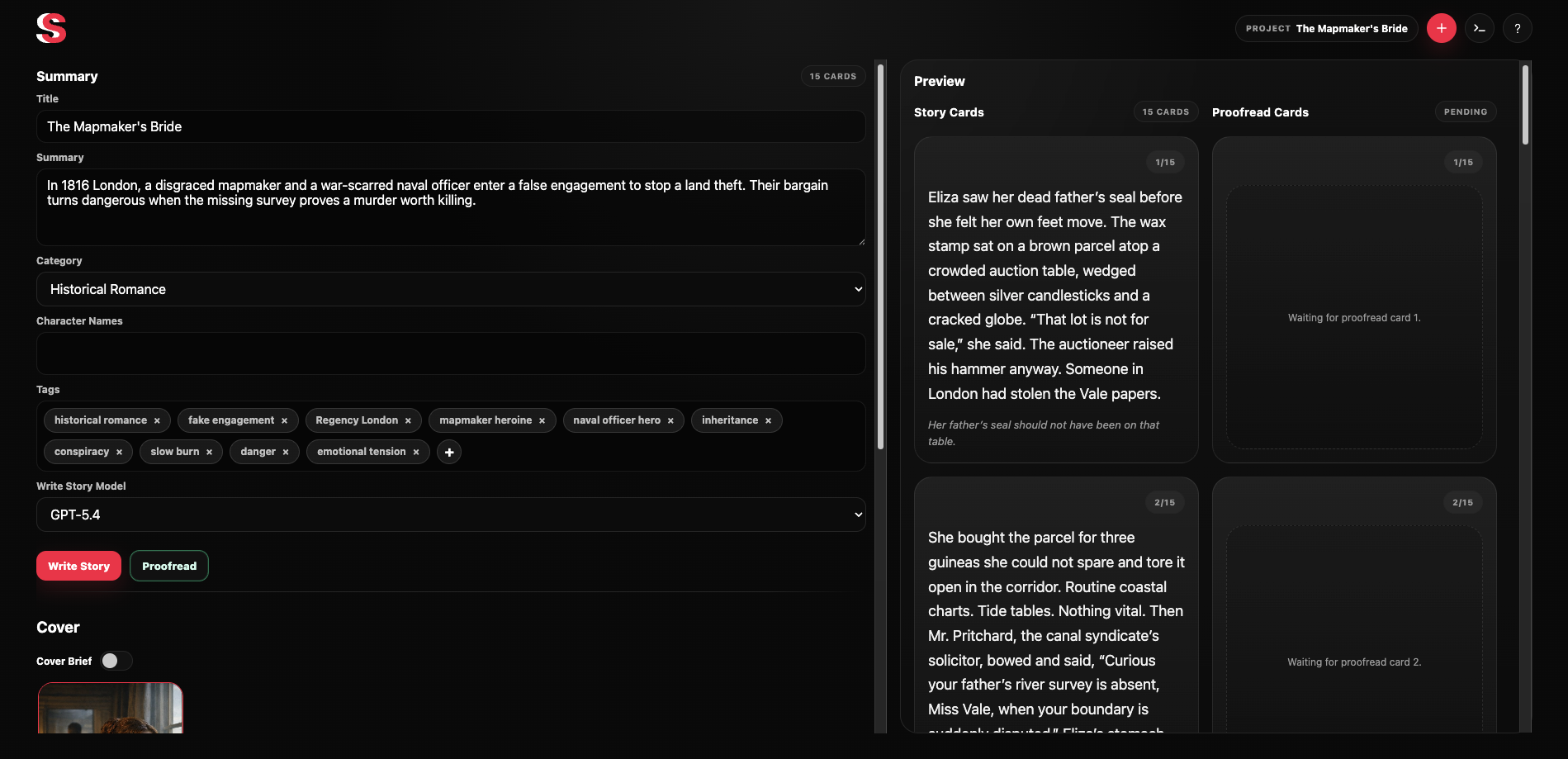Screen dimensions: 1568x759
Task: Click the PENDING status badge
Action: [x=1466, y=111]
